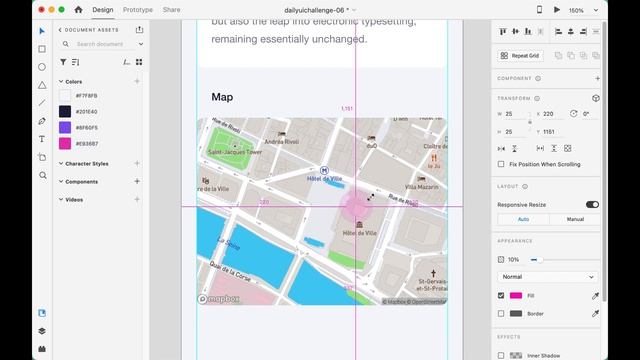Align selection to bottom
The image size is (640, 360).
pyautogui.click(x=528, y=31)
